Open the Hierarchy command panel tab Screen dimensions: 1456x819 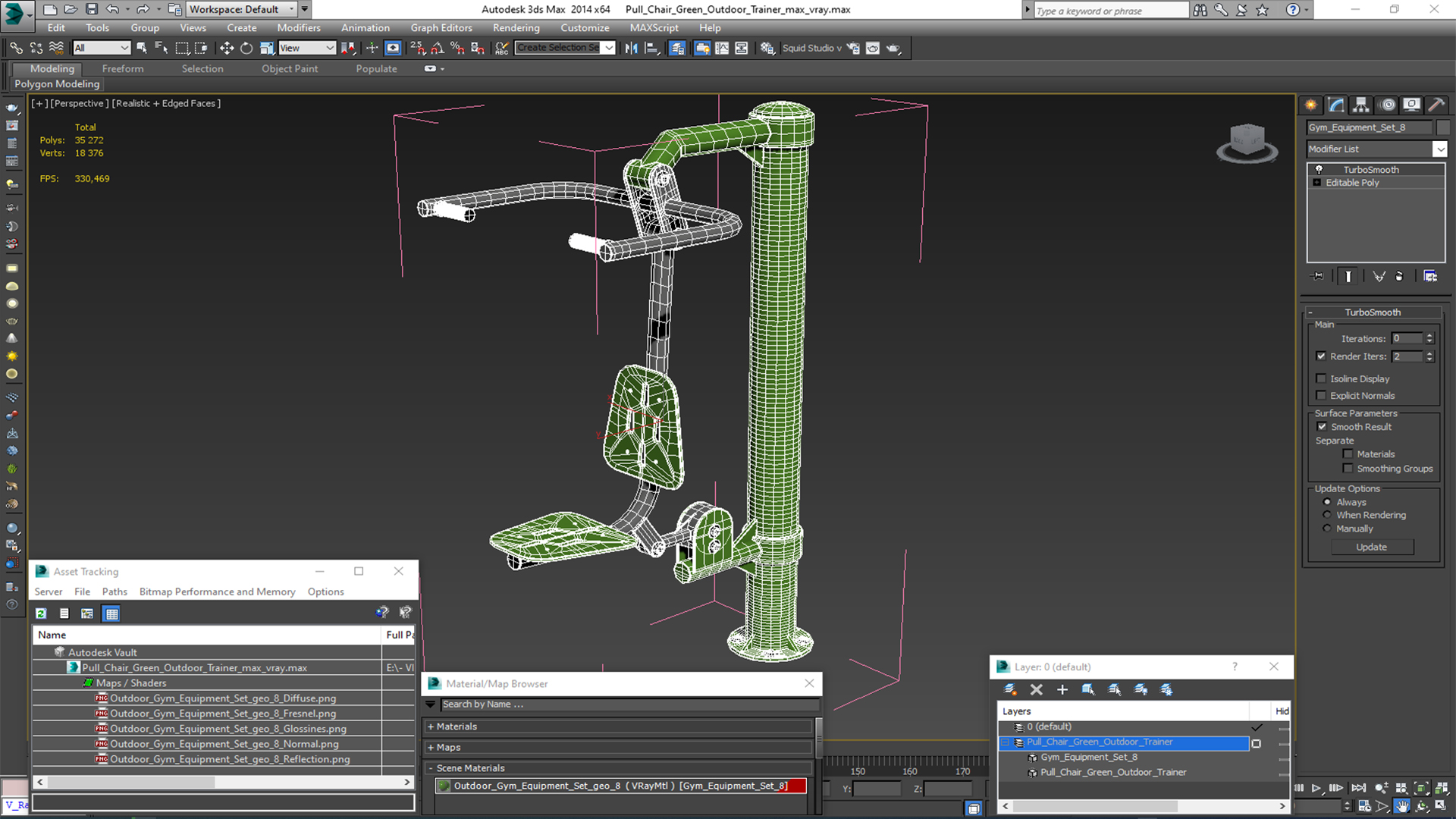pyautogui.click(x=1361, y=105)
